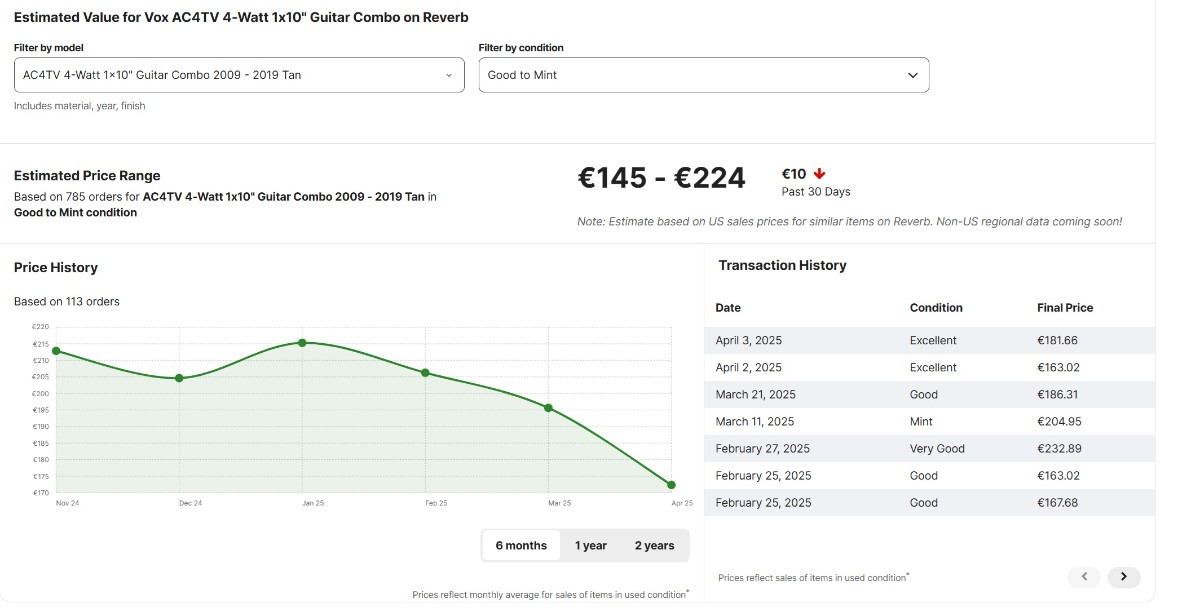Click the Final Price column header
This screenshot has width=1200, height=612.
click(x=1064, y=308)
